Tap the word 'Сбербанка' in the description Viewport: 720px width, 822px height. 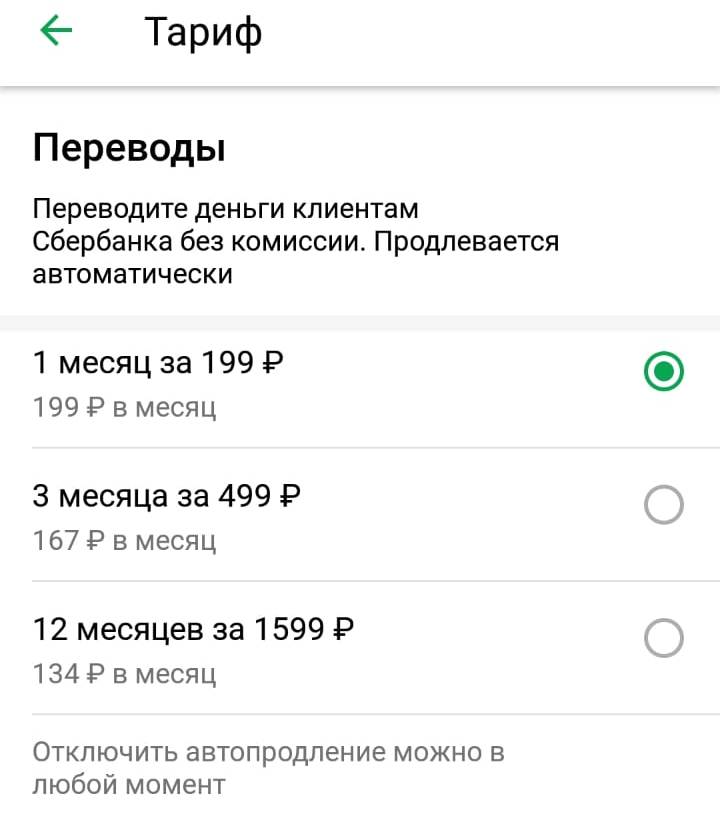click(103, 242)
